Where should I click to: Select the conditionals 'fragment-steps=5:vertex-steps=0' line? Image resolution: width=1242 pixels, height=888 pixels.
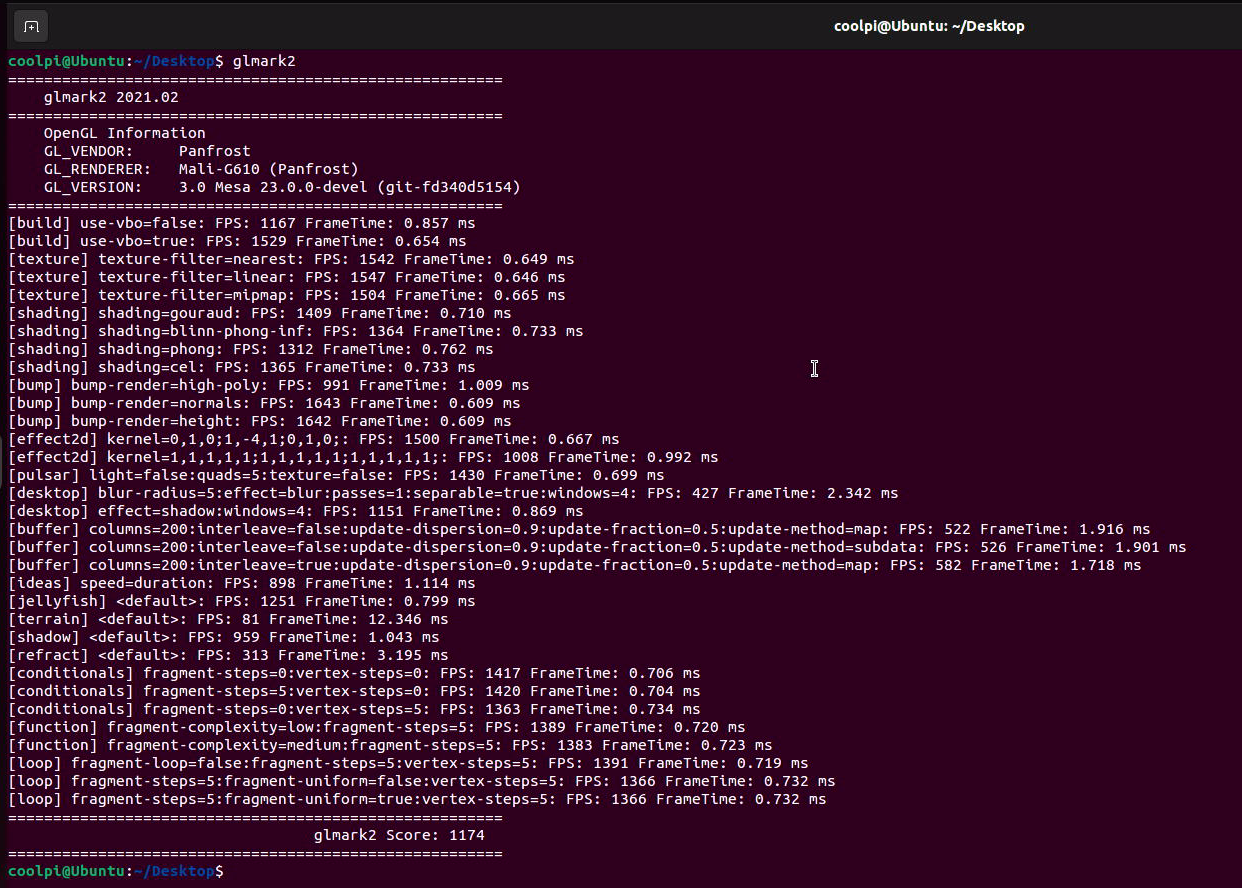click(354, 691)
